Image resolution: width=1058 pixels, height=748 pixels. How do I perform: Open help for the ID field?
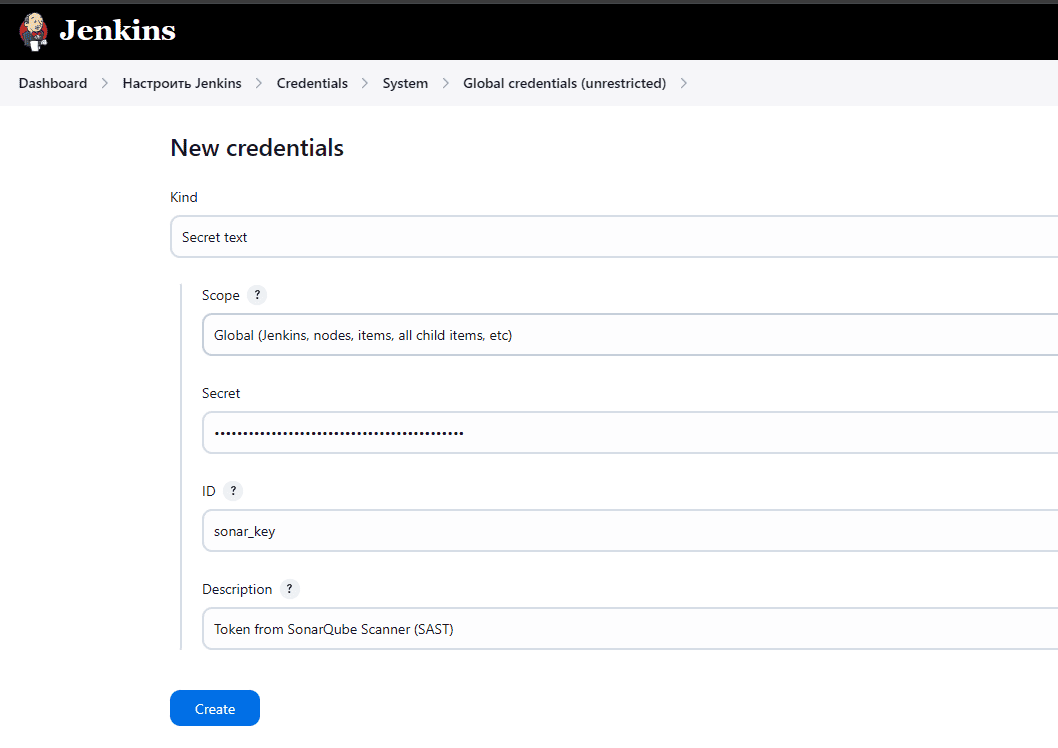(x=233, y=491)
